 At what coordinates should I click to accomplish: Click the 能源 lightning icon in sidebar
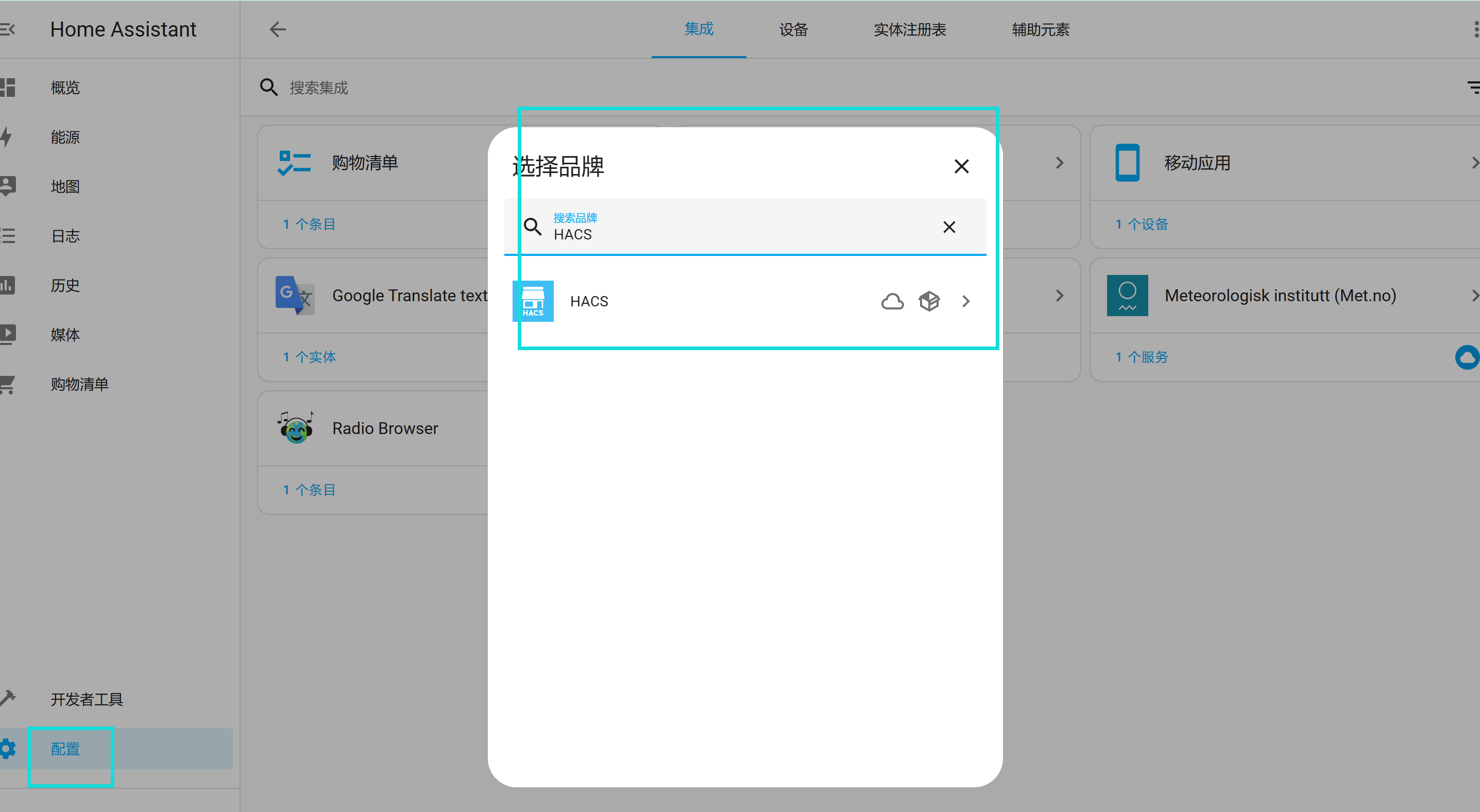pyautogui.click(x=7, y=136)
